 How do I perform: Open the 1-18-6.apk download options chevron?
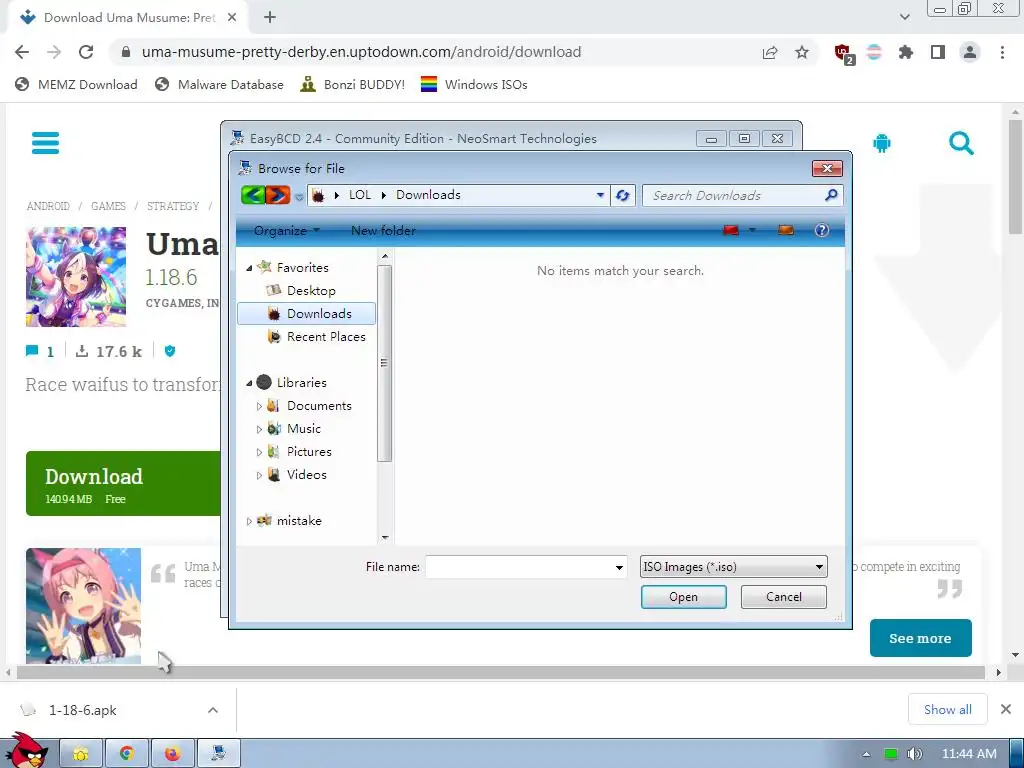pos(213,710)
